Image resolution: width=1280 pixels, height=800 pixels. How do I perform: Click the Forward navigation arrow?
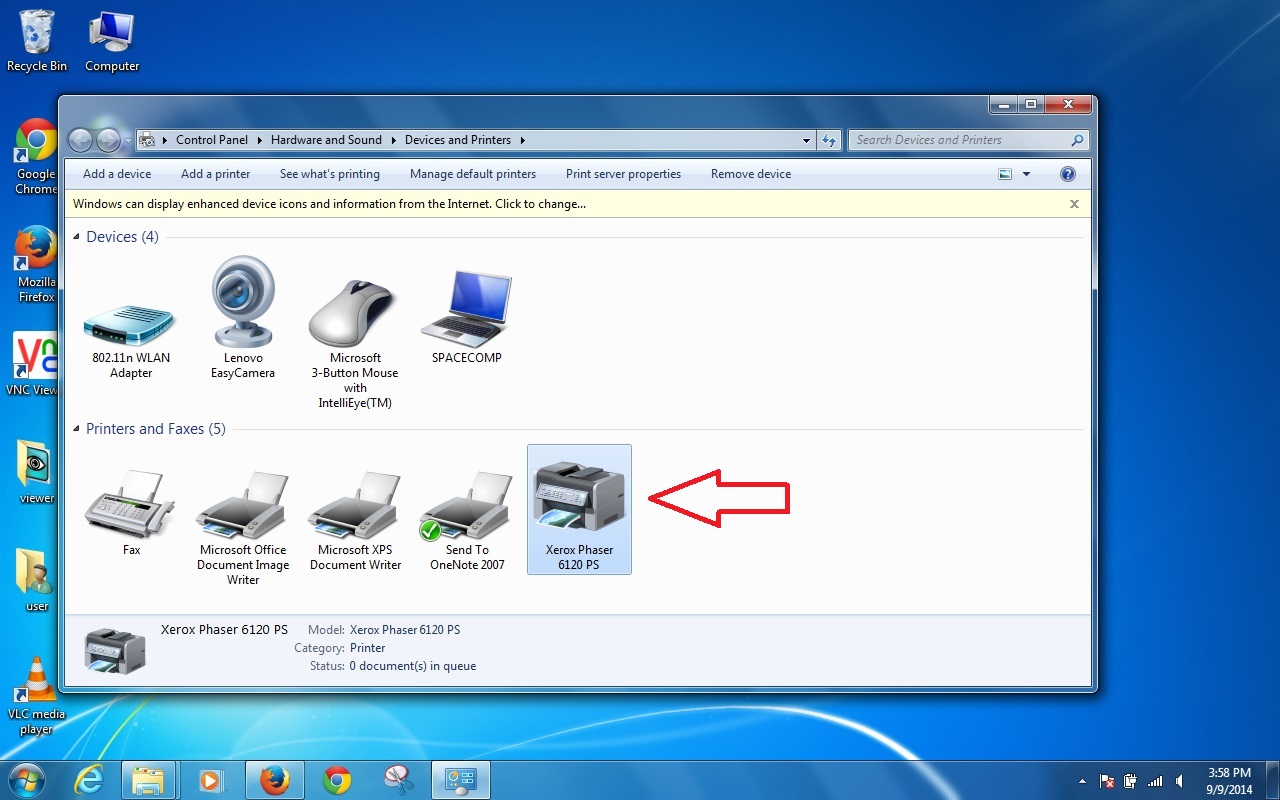pos(108,140)
